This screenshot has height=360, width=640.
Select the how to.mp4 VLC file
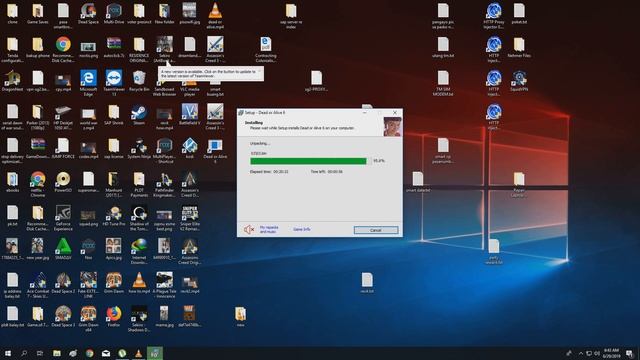(x=139, y=283)
